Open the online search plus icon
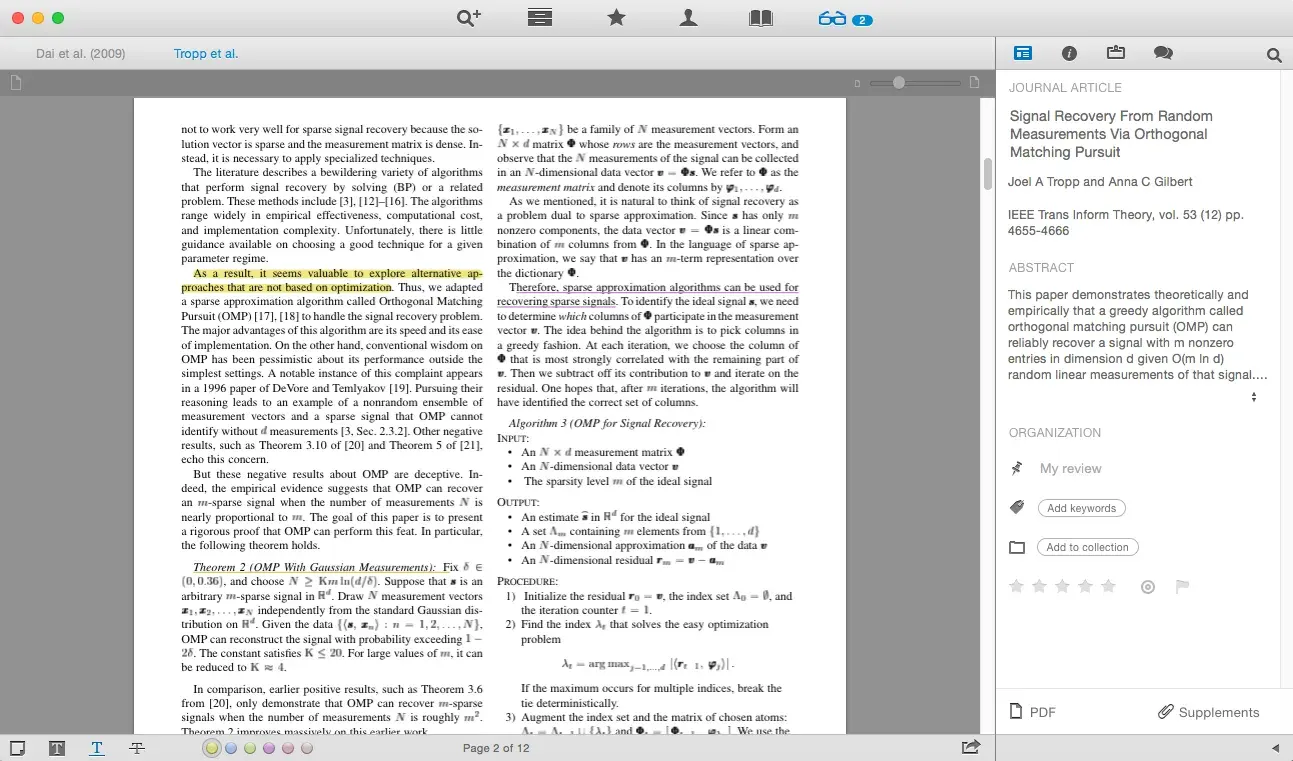The width and height of the screenshot is (1293, 761). click(x=468, y=18)
